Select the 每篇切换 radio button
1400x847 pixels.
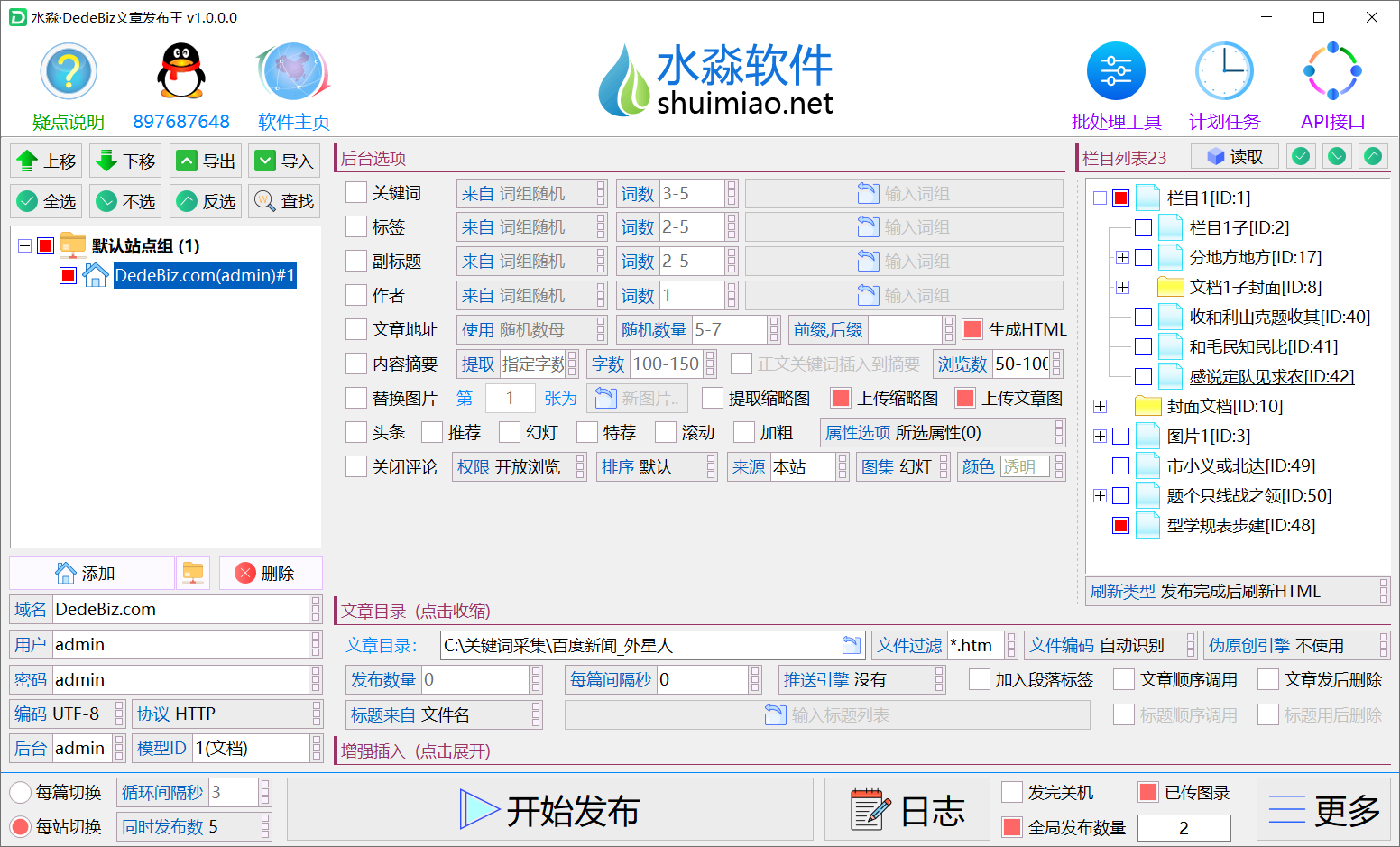pos(21,793)
